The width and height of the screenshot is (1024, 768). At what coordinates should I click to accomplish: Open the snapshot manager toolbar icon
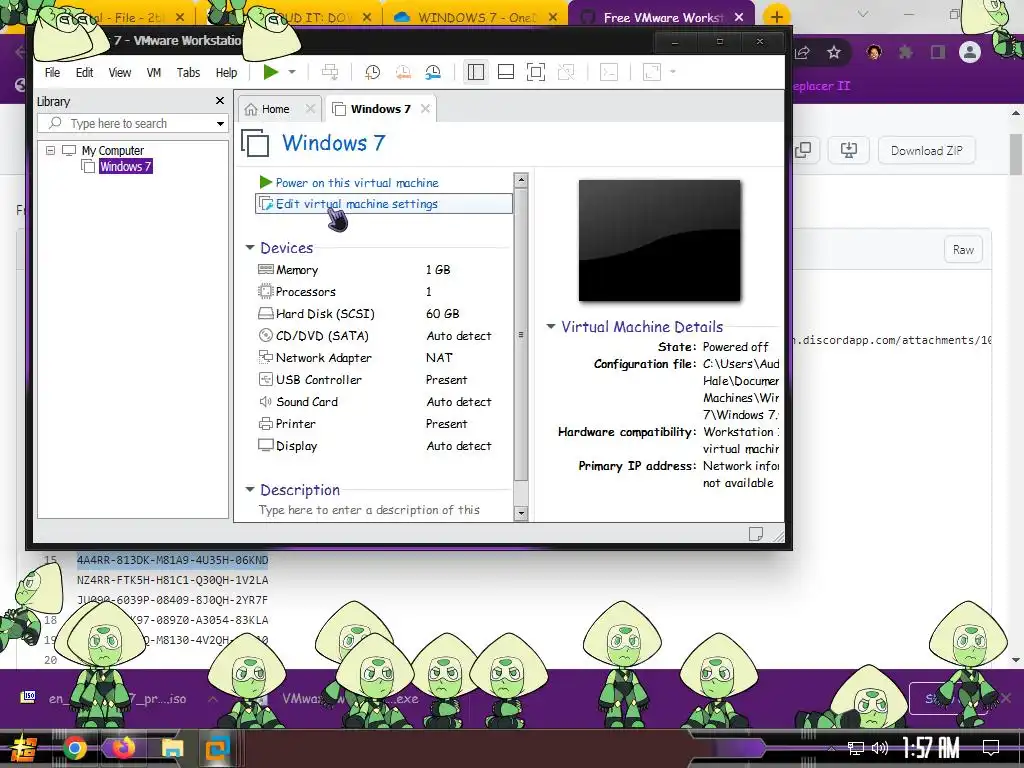433,72
